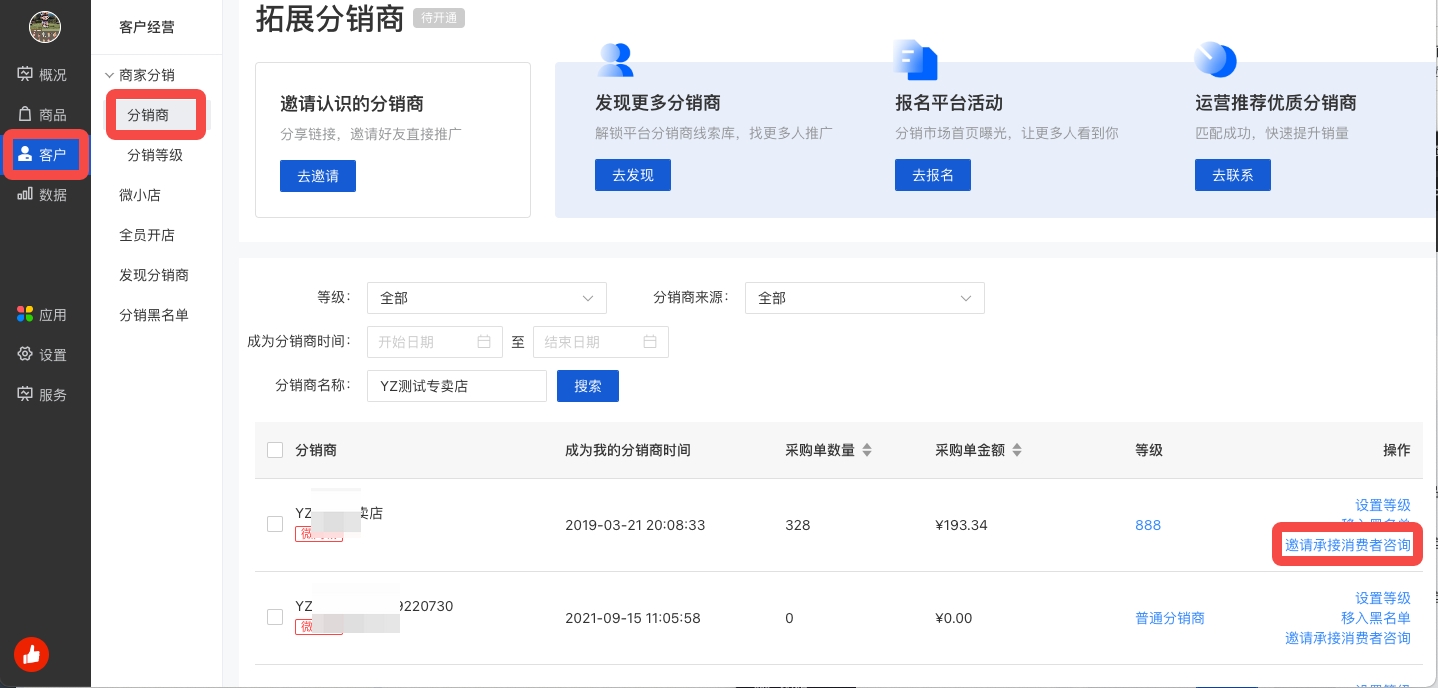Screen dimensions: 1438x688
Task: Click the 报名平台活动 document icon
Action: [915, 60]
